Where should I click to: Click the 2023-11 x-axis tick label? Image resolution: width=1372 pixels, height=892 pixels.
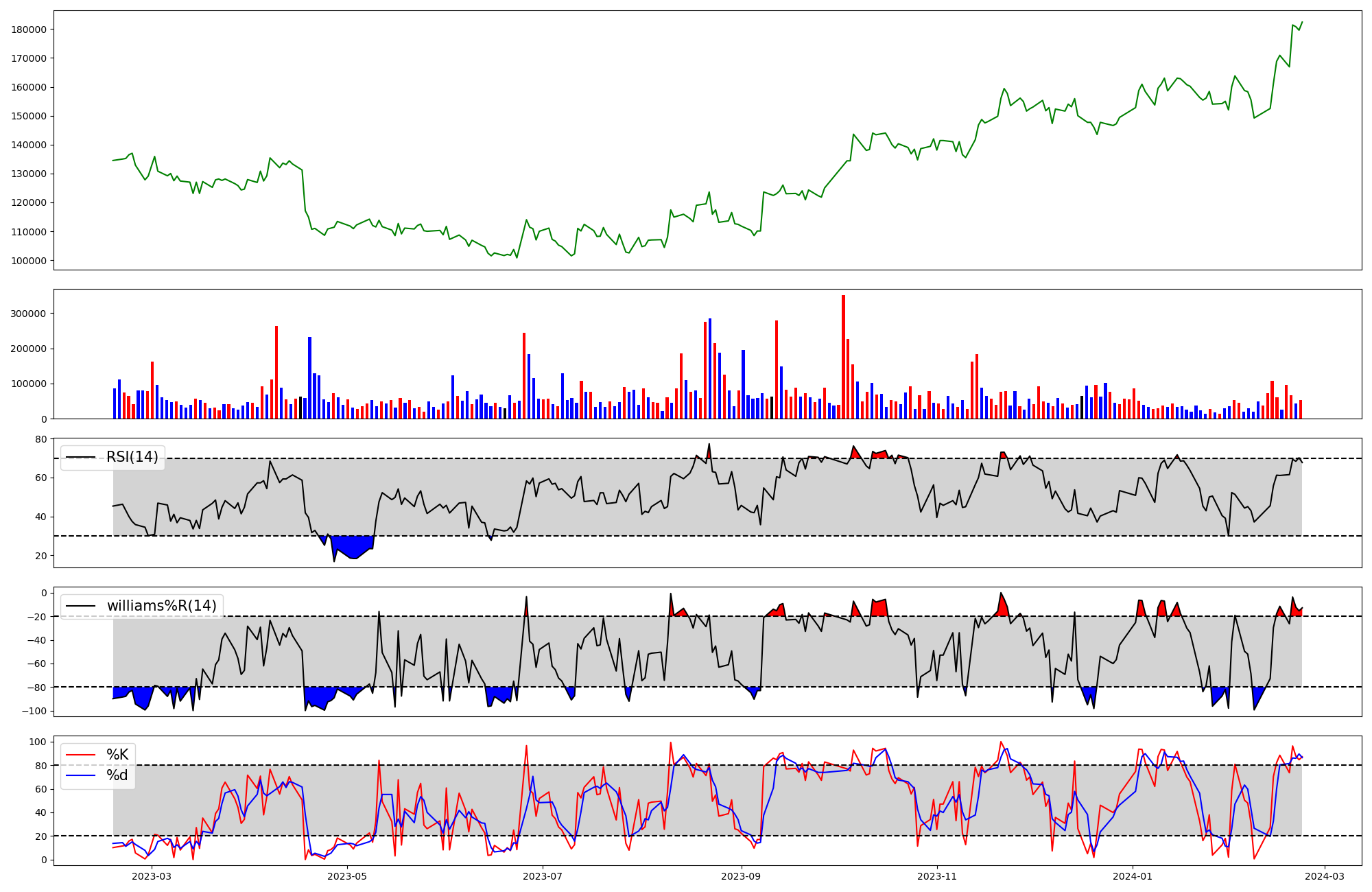(x=937, y=876)
